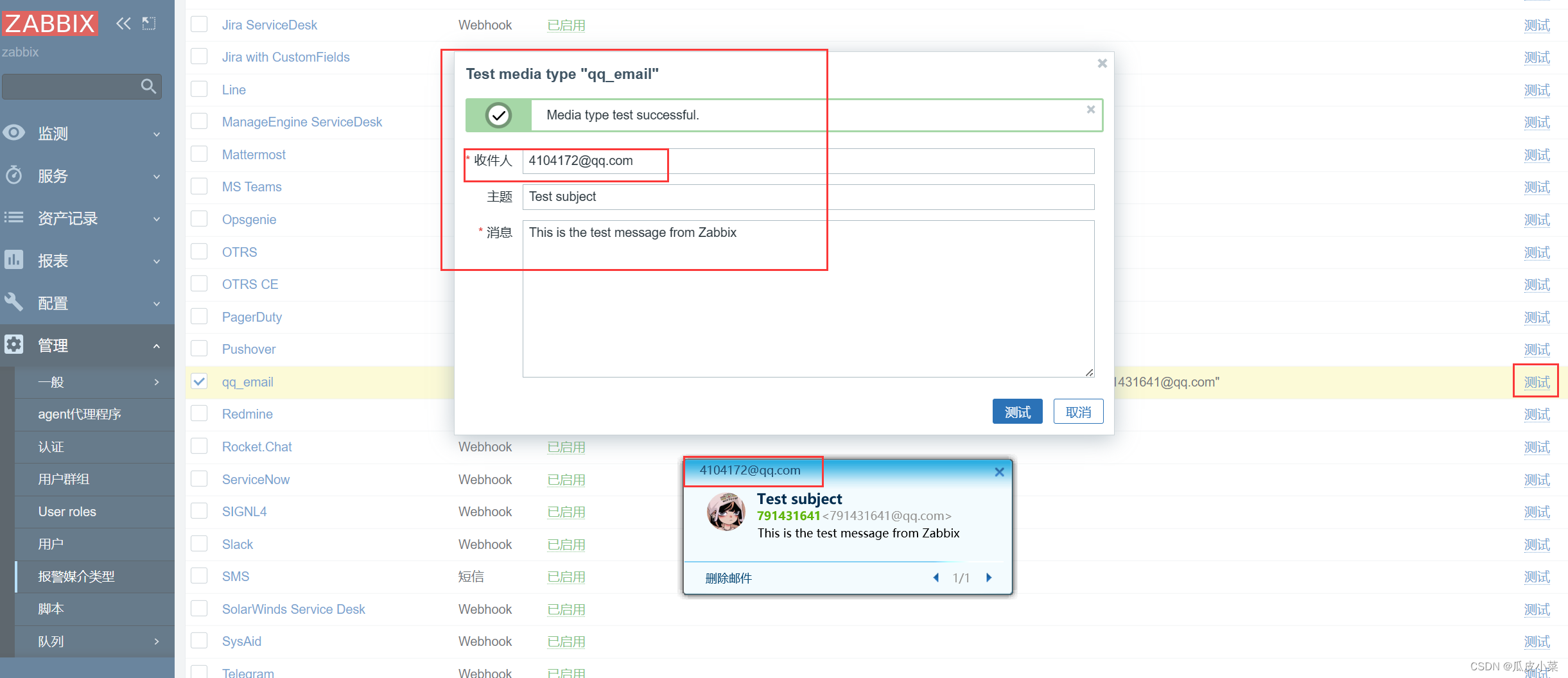Check the Line row checkbox
Screen dimensions: 1568x678
coord(199,89)
